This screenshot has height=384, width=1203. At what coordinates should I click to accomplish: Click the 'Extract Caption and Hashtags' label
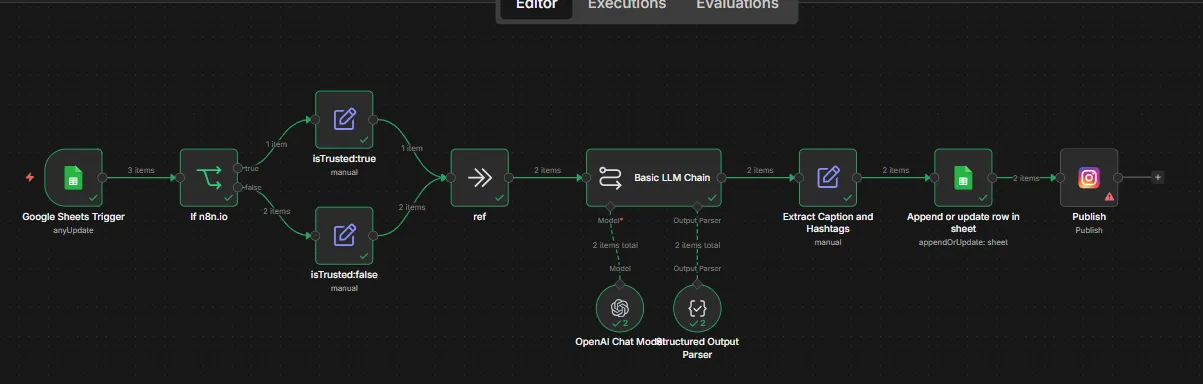click(x=828, y=223)
